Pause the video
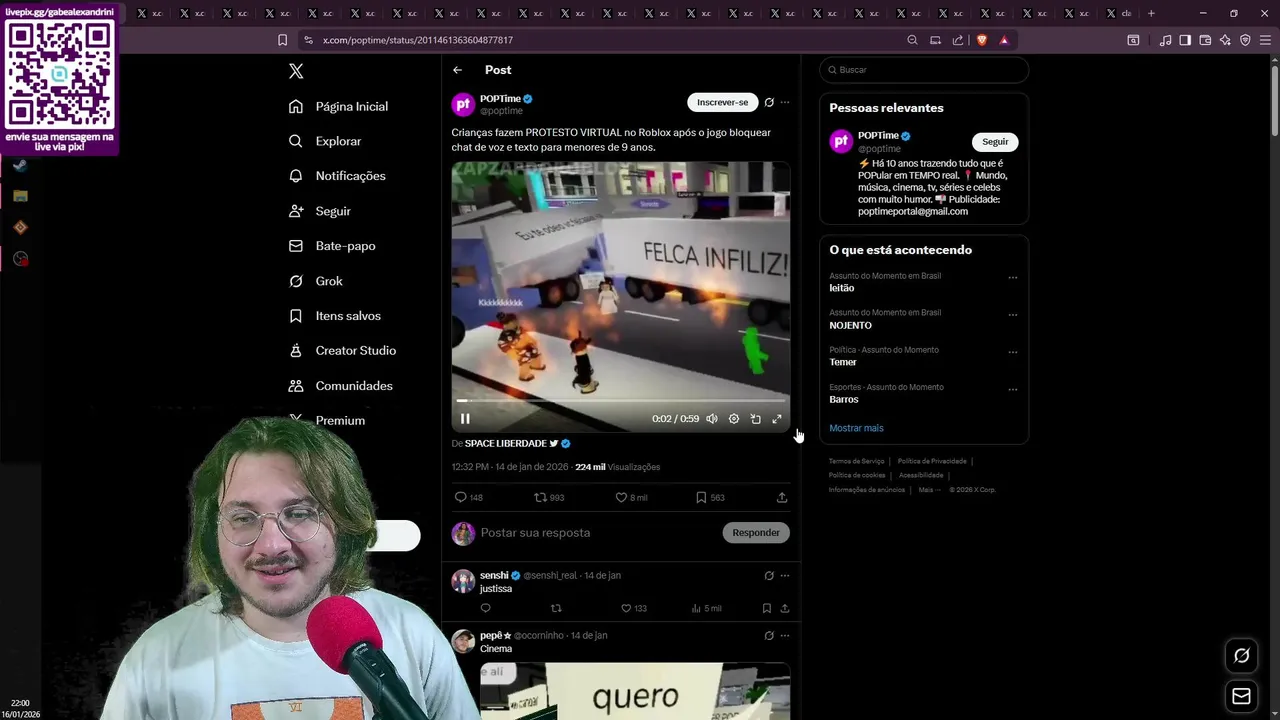This screenshot has width=1280, height=720. pyautogui.click(x=465, y=419)
